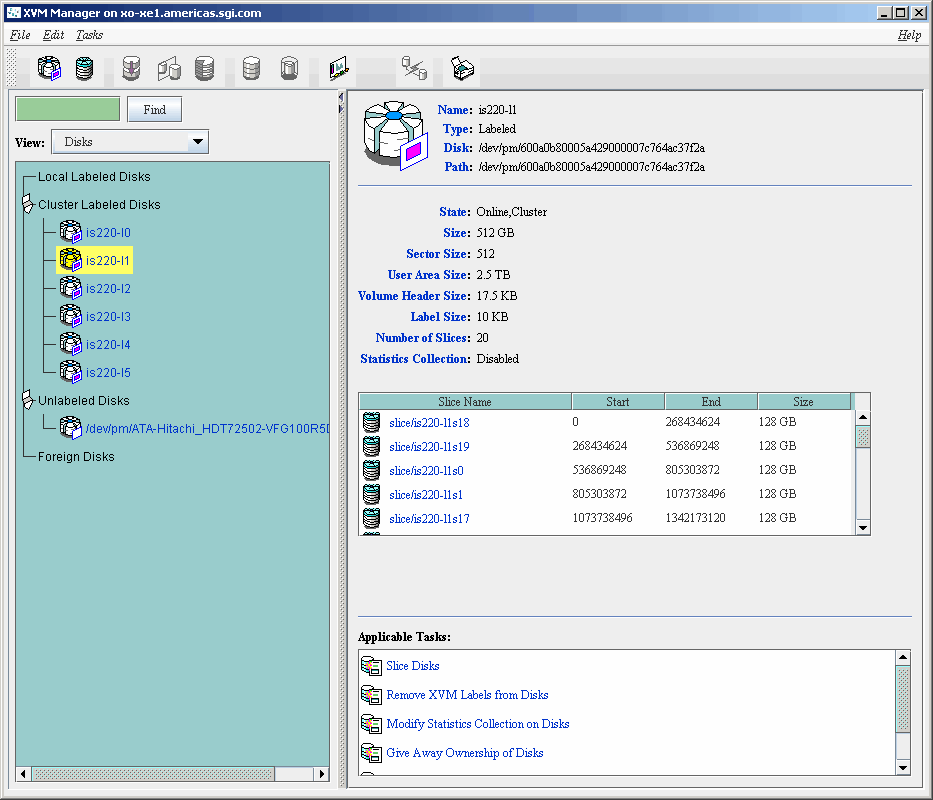933x800 pixels.
Task: Select highlighted disk is220-l1 in tree
Action: point(95,260)
